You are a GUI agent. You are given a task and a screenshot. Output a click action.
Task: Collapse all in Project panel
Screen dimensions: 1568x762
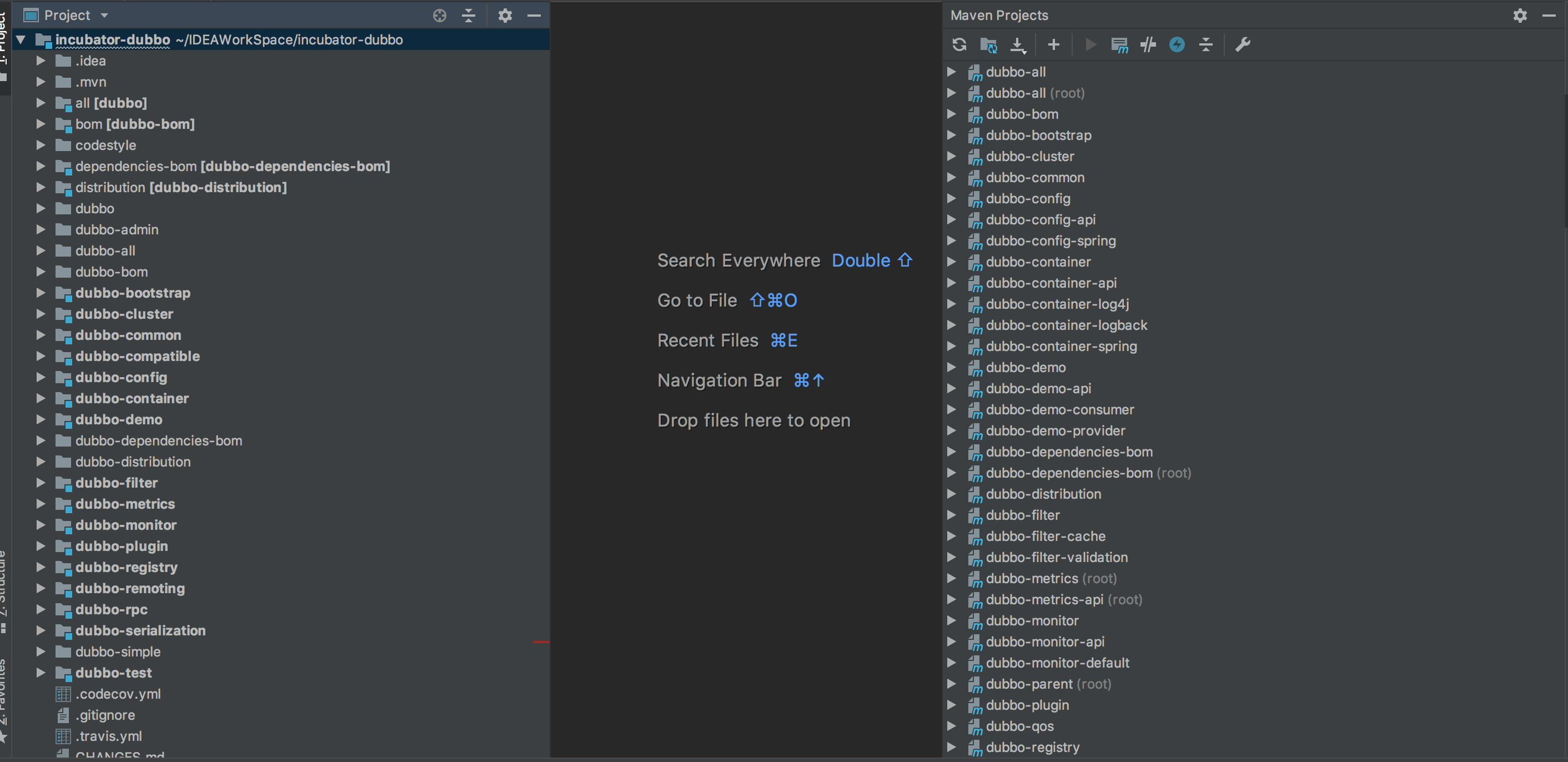pos(469,15)
